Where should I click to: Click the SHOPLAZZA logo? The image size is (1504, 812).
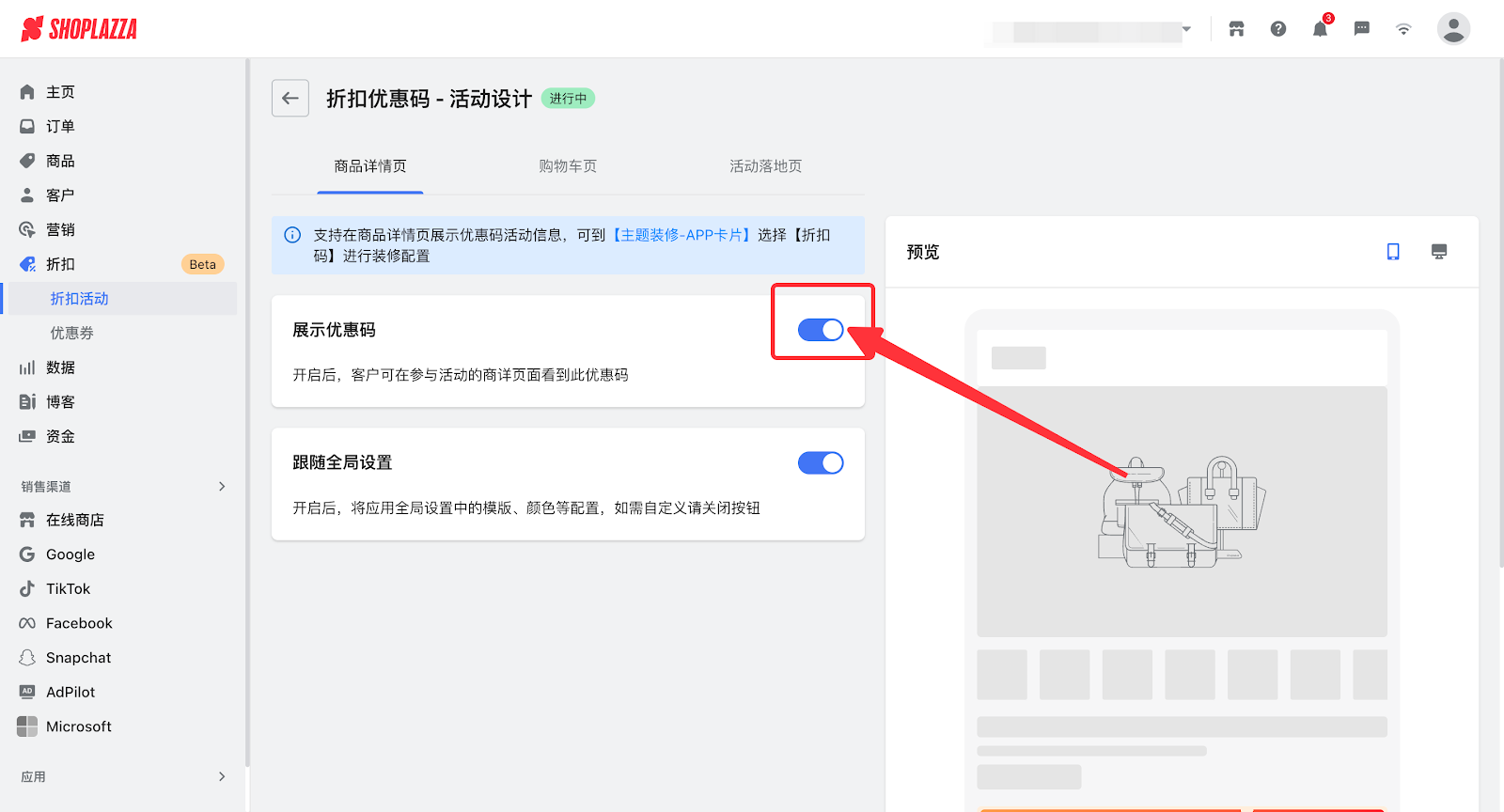click(x=79, y=29)
